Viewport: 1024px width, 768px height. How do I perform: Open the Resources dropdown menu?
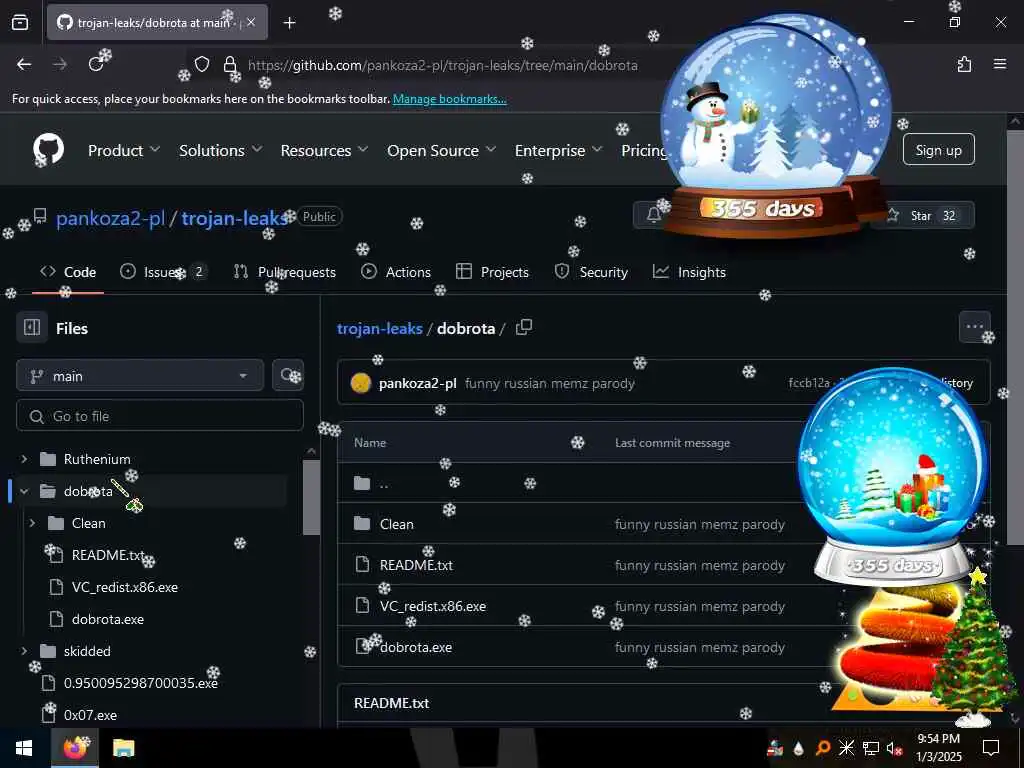(x=324, y=150)
